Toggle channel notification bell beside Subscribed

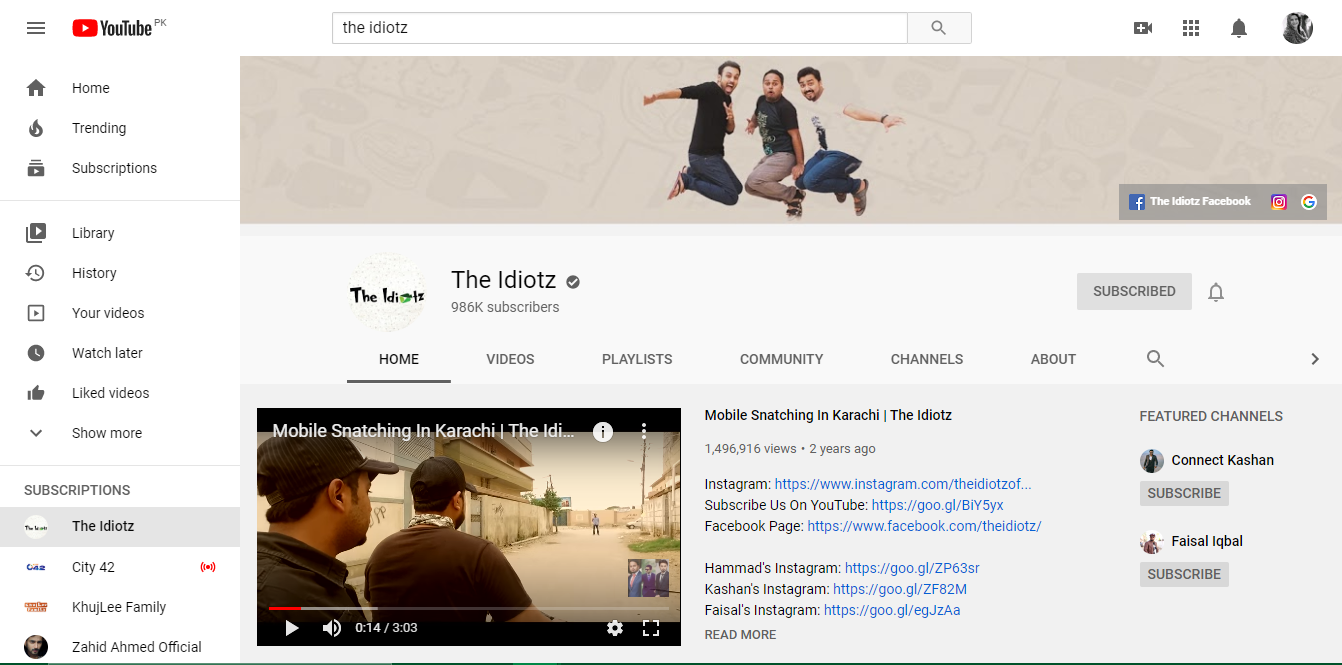pos(1216,292)
